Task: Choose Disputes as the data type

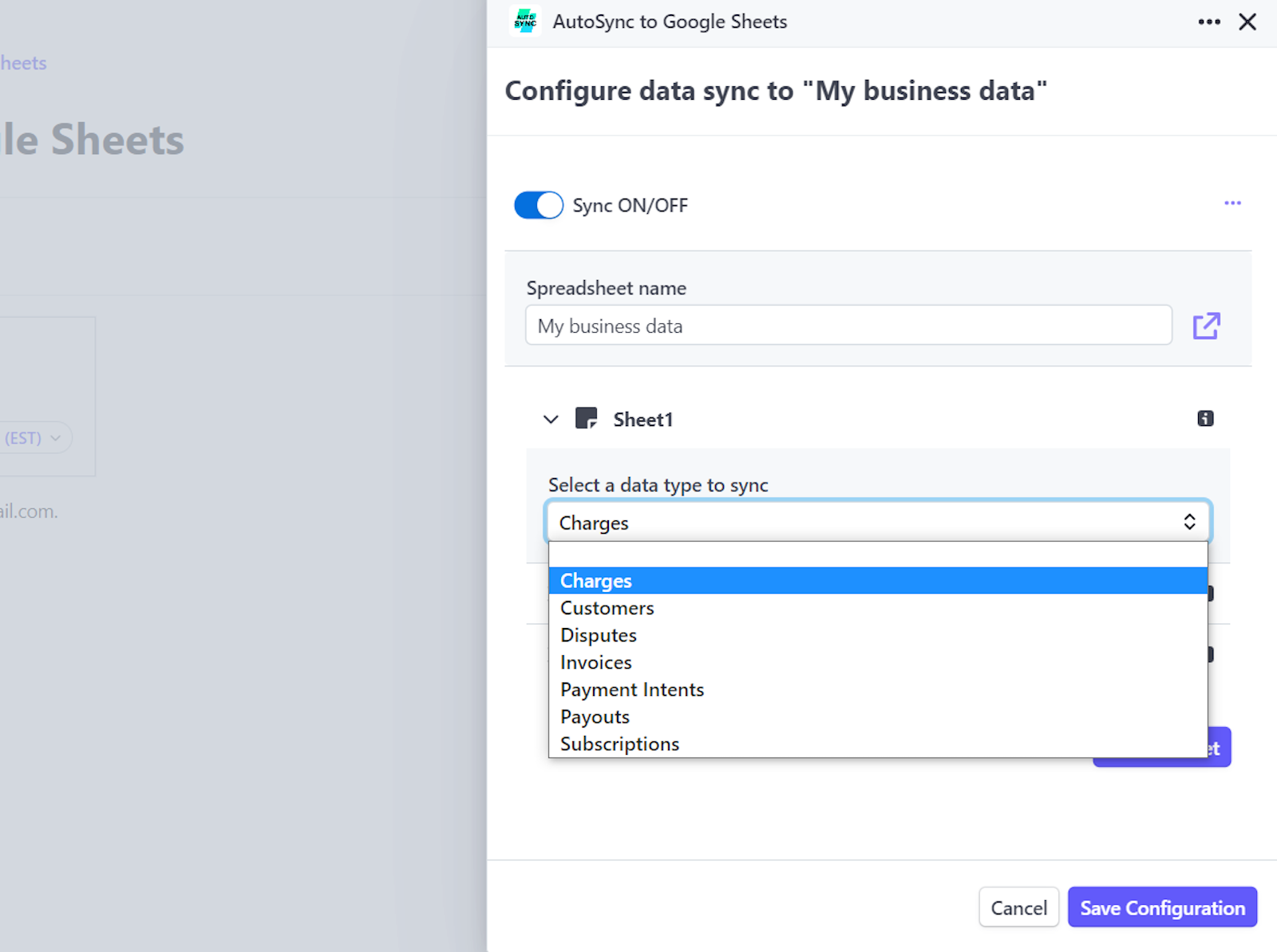Action: (x=598, y=634)
